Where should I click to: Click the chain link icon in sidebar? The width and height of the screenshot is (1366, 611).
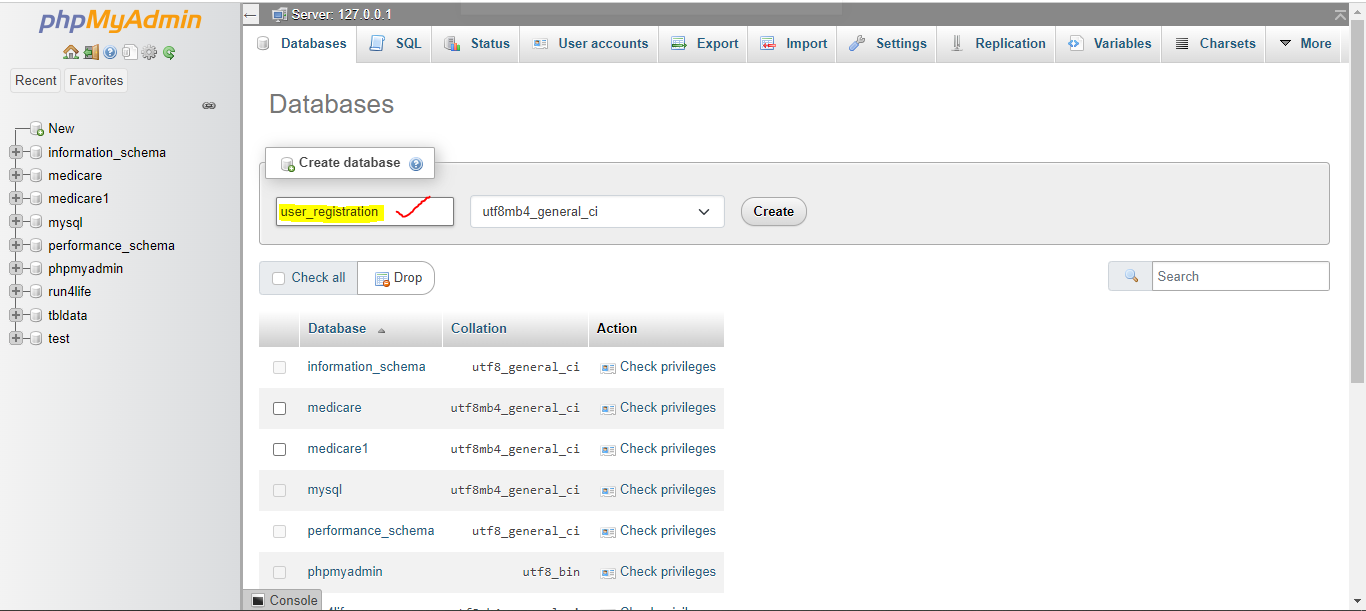[x=209, y=105]
